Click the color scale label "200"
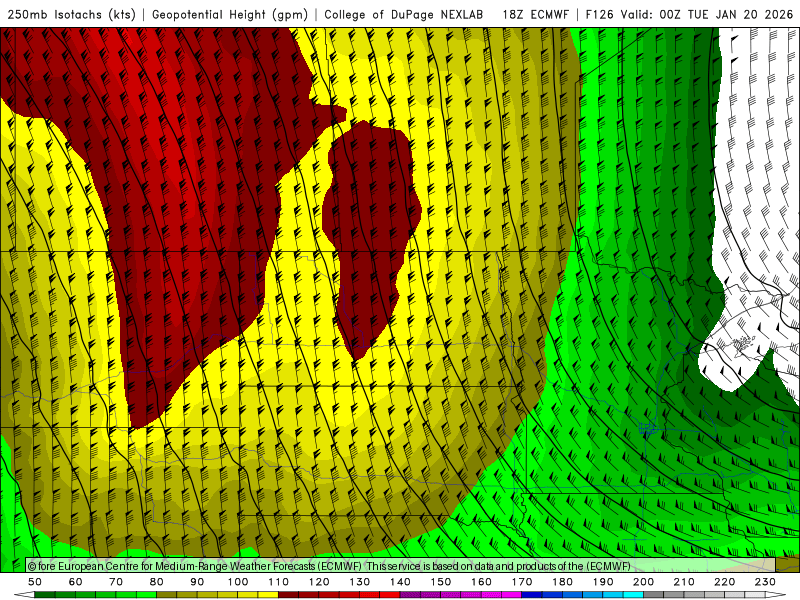The image size is (800, 600). pos(643,582)
